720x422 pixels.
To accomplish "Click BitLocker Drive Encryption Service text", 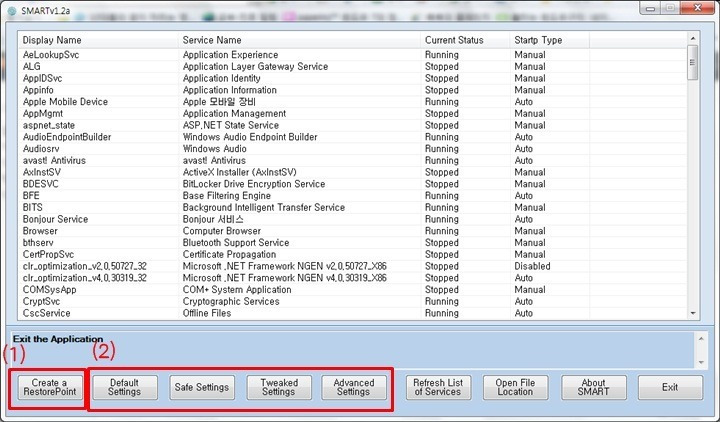I will 254,184.
